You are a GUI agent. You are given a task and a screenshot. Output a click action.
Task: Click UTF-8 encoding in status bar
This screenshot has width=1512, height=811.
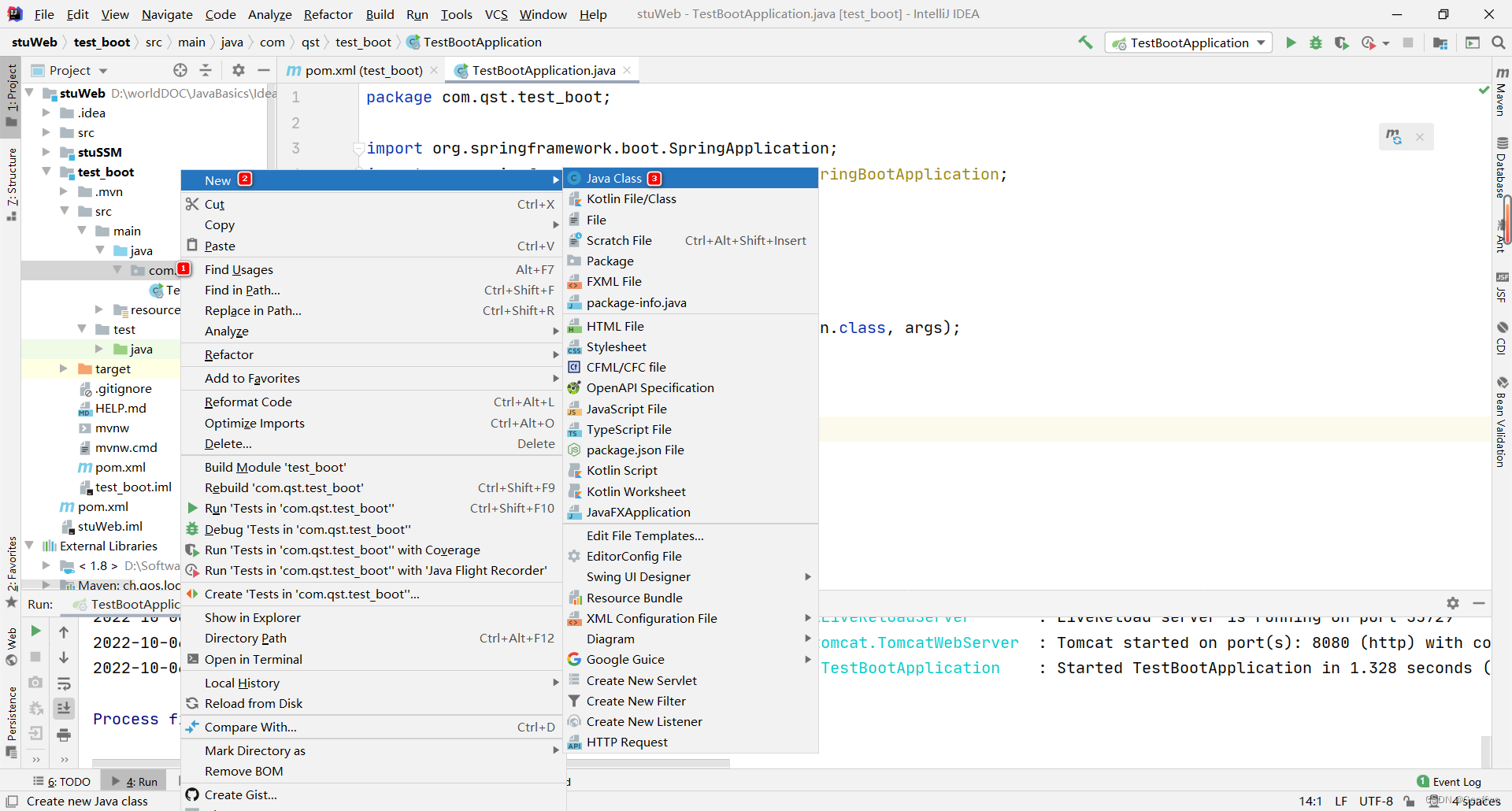1376,802
